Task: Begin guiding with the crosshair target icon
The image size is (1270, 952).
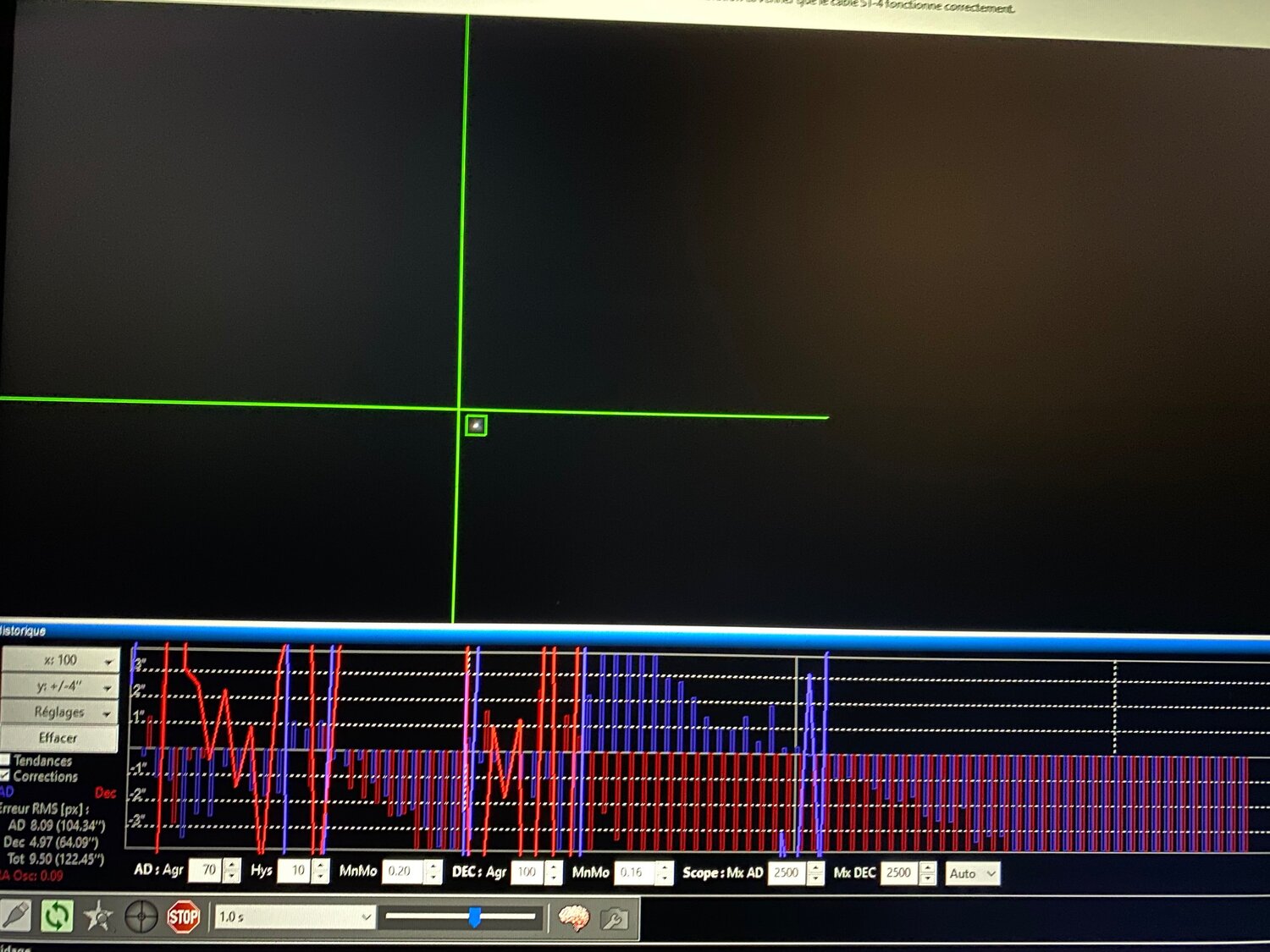Action: pos(141,916)
